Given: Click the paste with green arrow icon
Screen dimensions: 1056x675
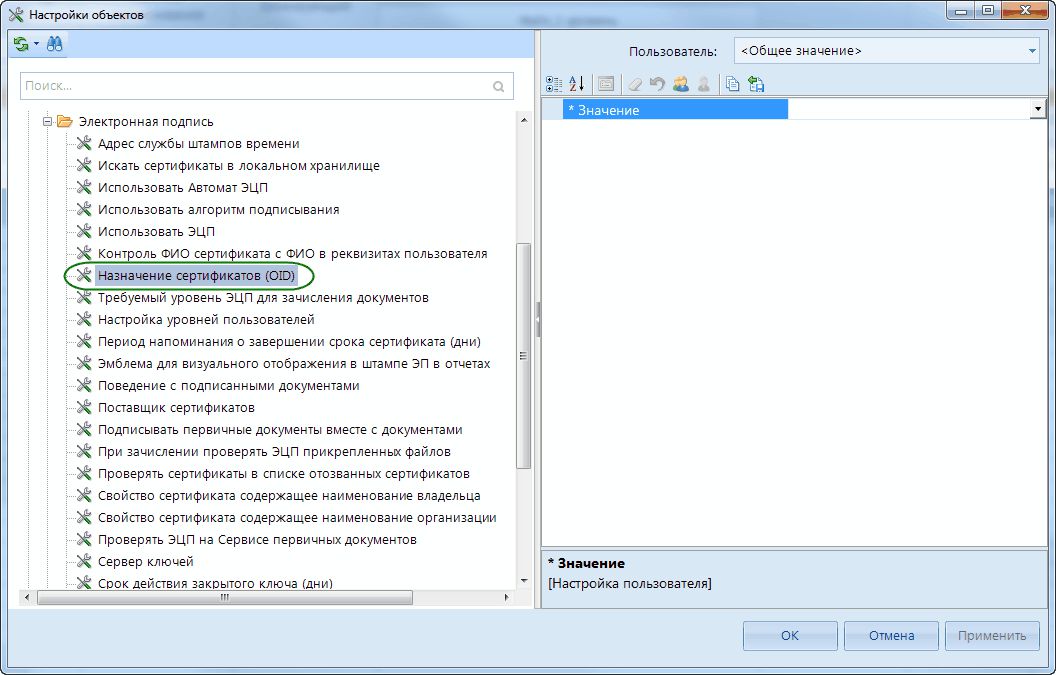Looking at the screenshot, I should point(756,84).
